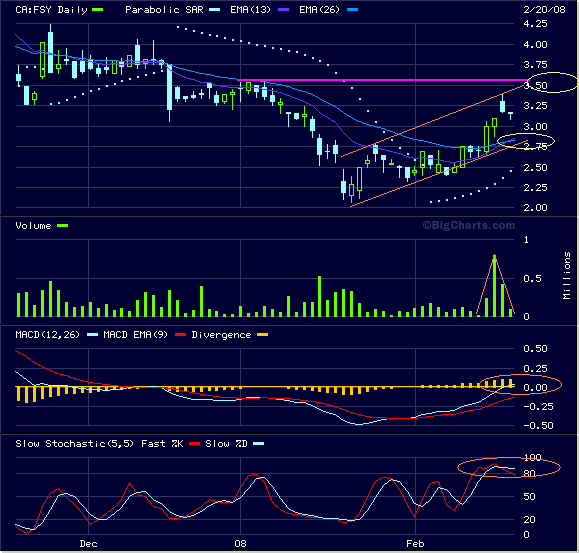Click the 4.25 price axis label
Screen dimensions: 579x553
click(x=535, y=24)
